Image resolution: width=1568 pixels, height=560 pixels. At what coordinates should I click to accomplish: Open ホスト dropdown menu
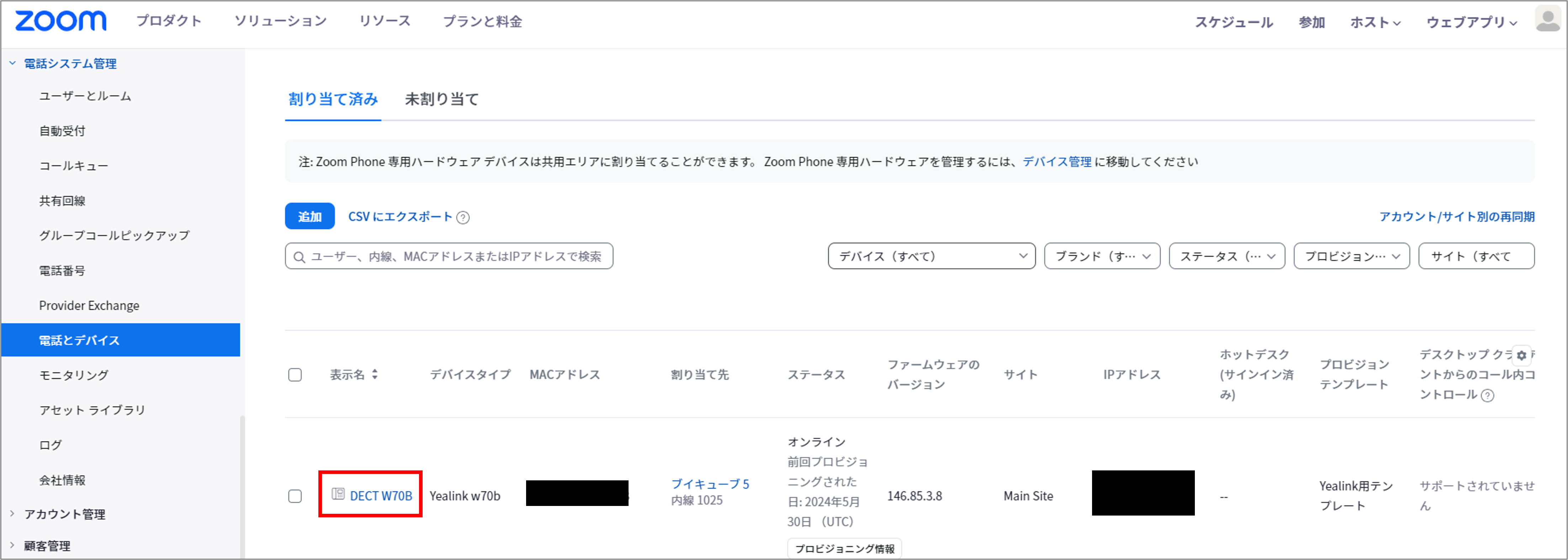click(x=1375, y=22)
